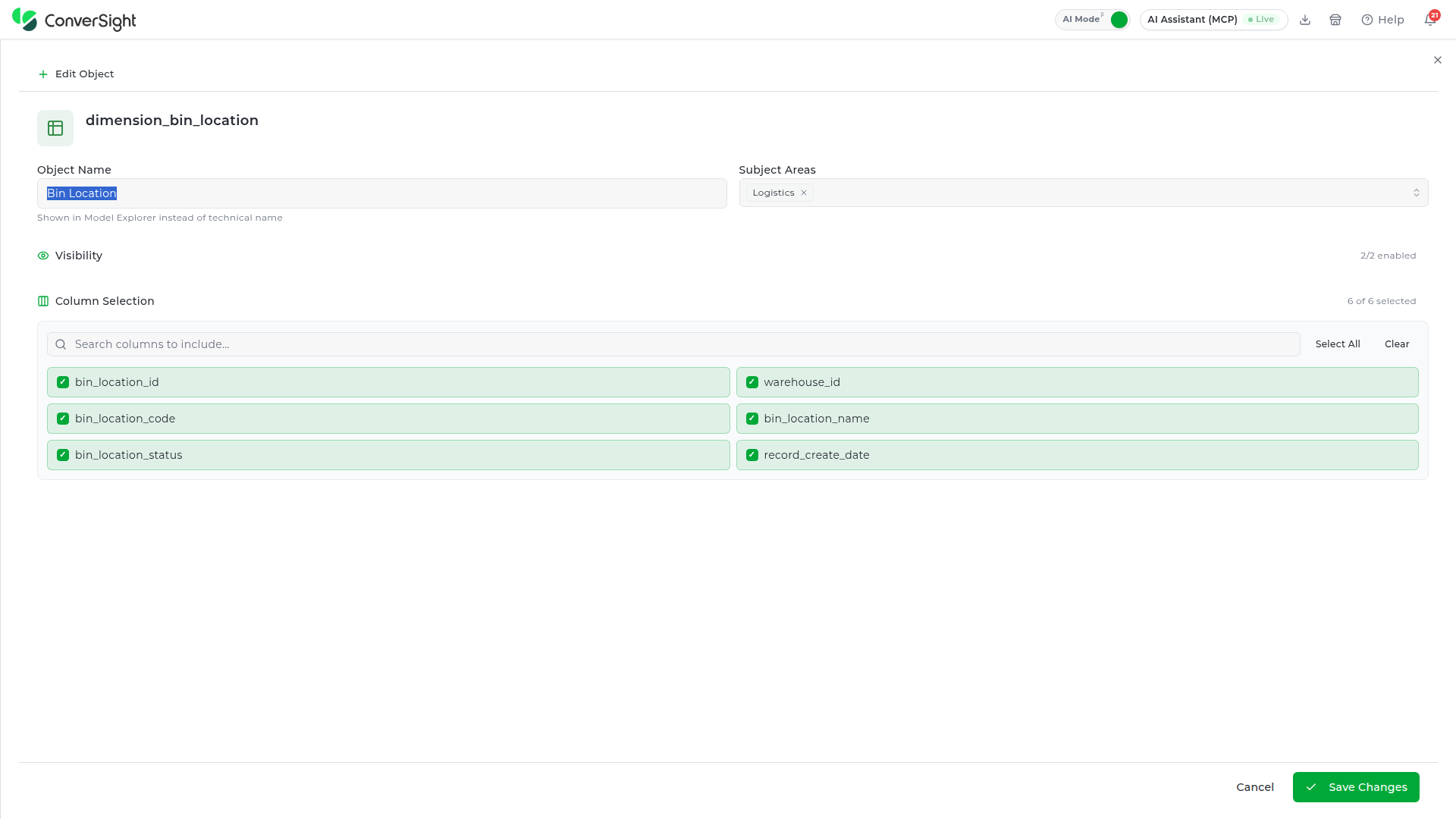This screenshot has width=1456, height=819.
Task: Collapse the Column Selection section
Action: click(105, 301)
